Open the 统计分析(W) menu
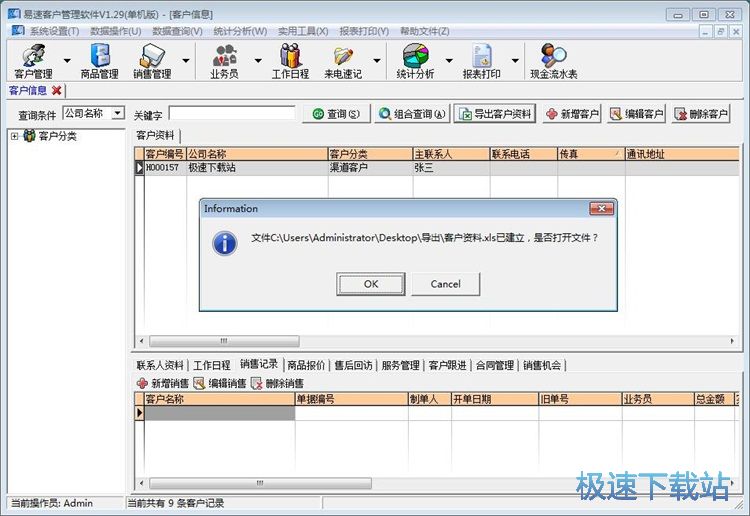 240,31
